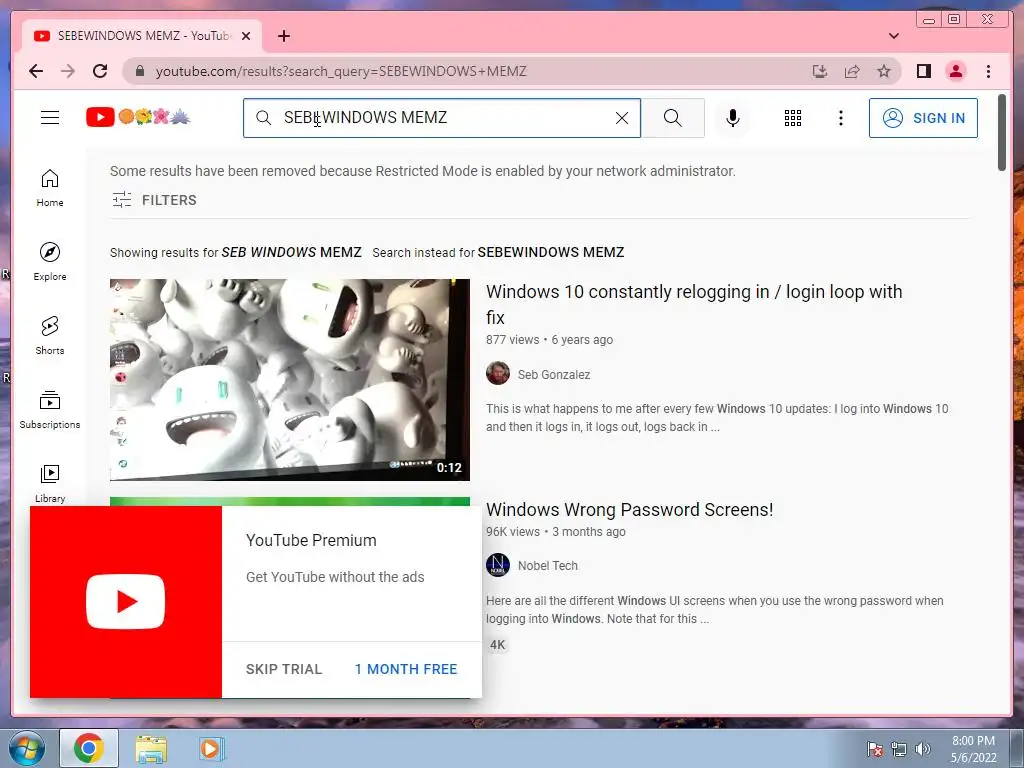
Task: Click the 4K badge under Nobel Tech video
Action: click(498, 645)
